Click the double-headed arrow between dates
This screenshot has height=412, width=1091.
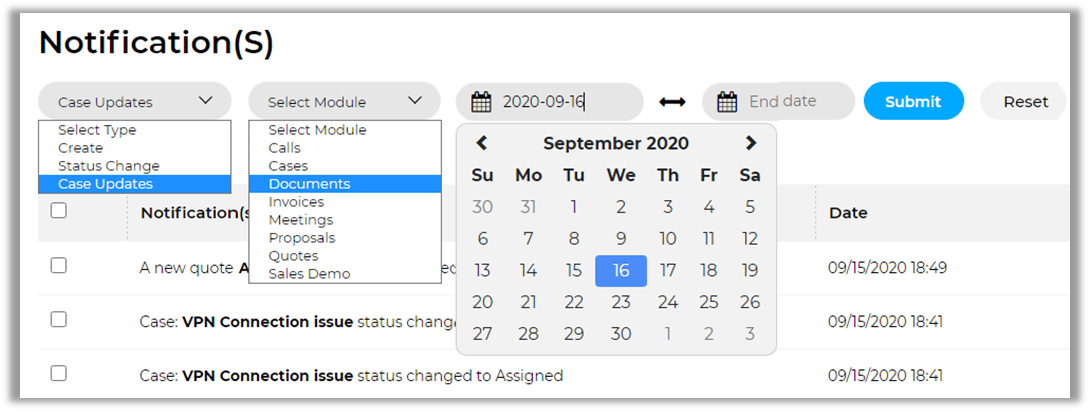click(672, 101)
